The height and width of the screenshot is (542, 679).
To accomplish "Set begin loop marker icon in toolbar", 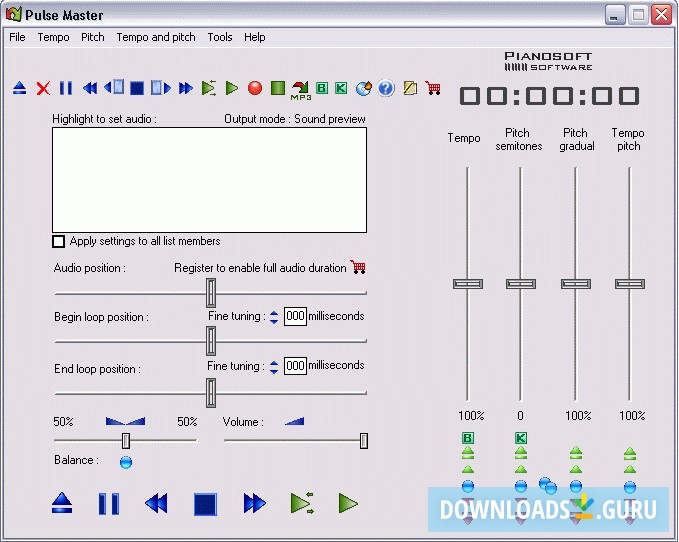I will [114, 87].
